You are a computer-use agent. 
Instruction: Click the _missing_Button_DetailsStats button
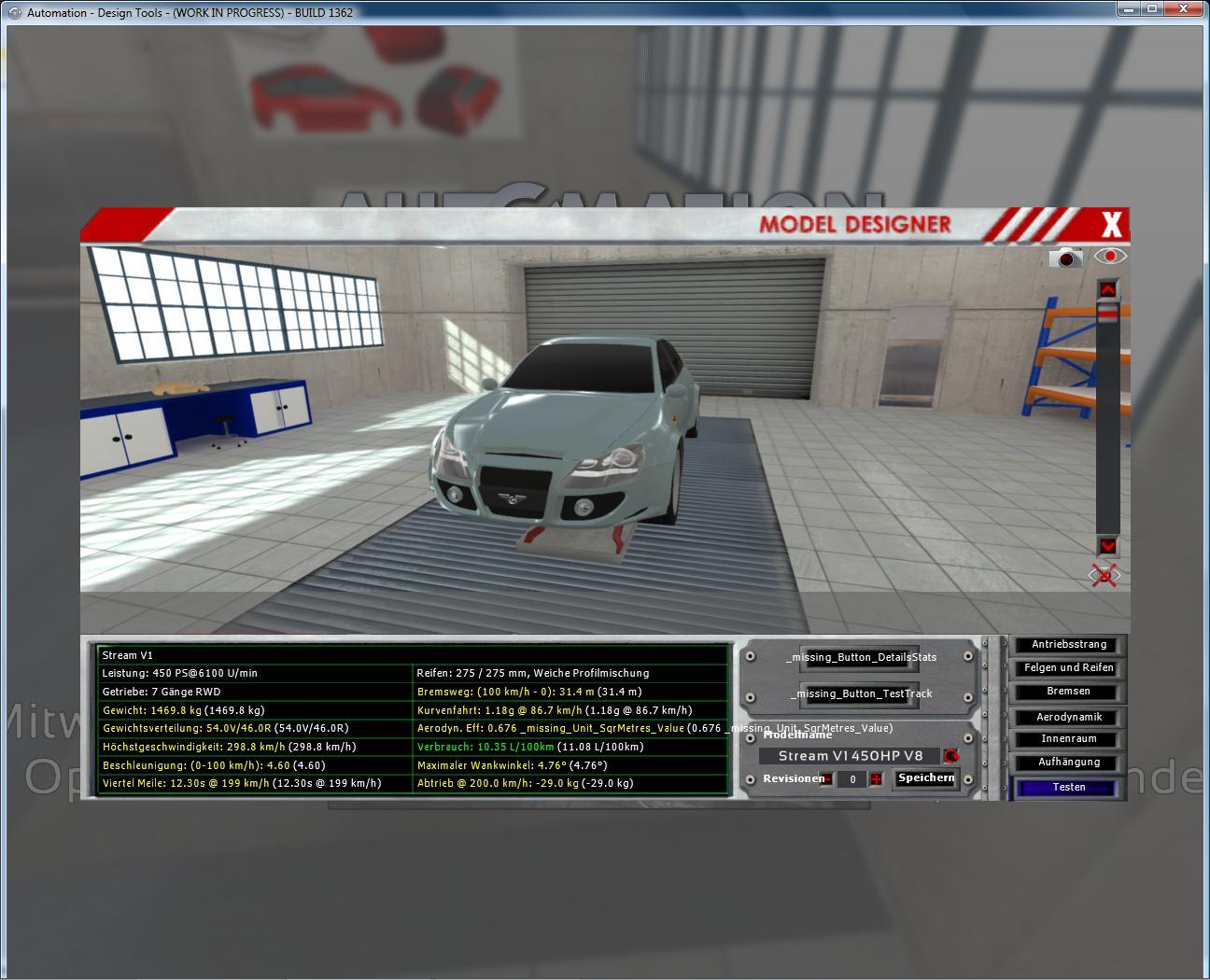click(x=860, y=657)
